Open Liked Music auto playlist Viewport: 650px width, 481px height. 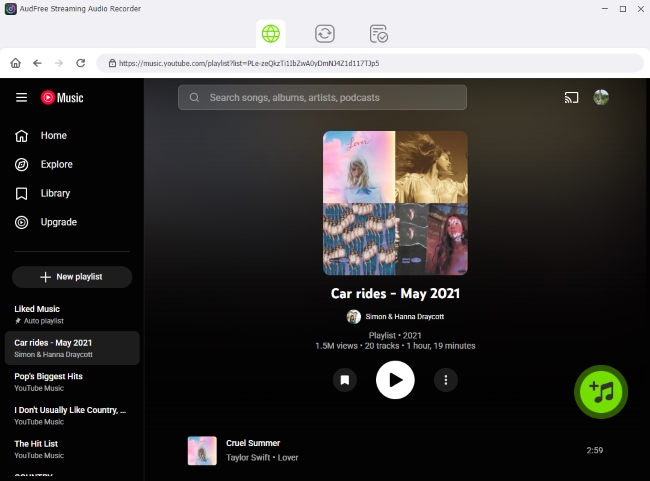(x=72, y=314)
